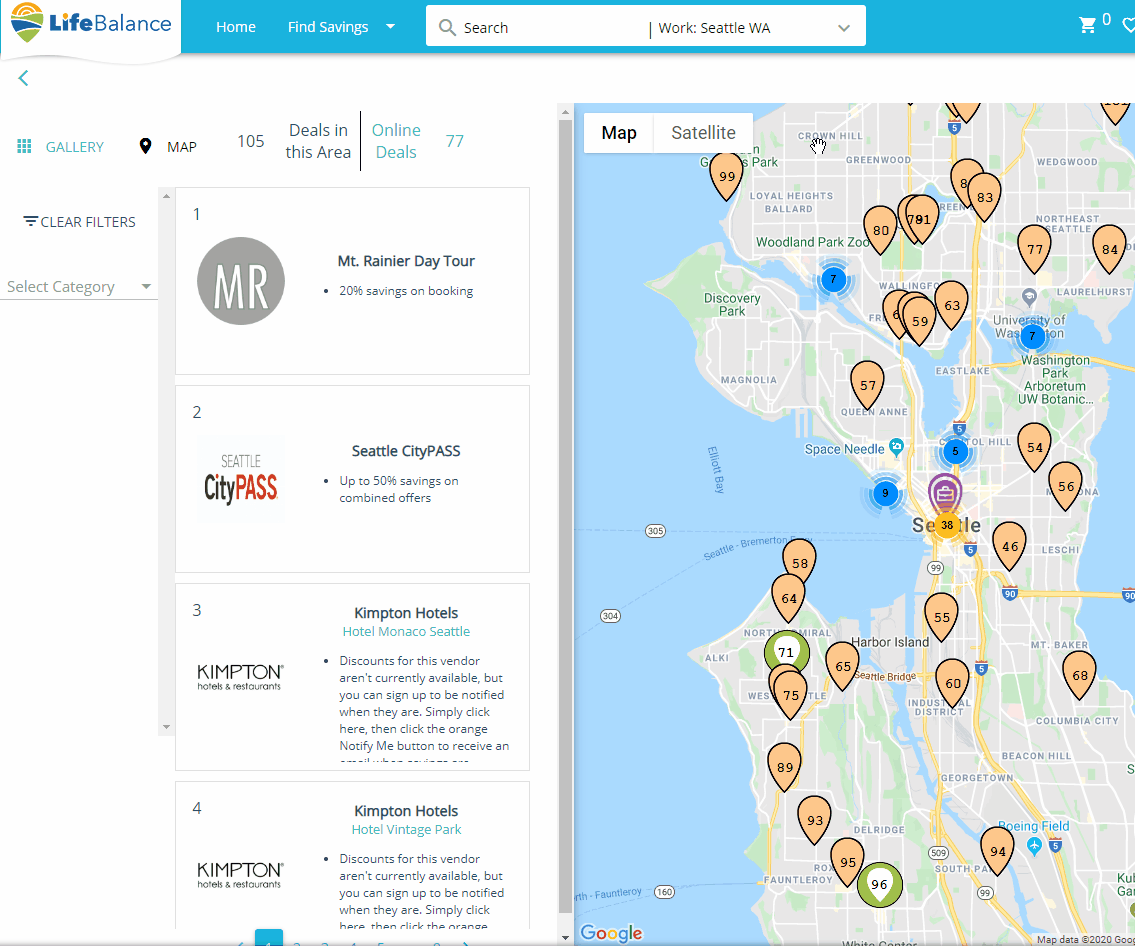This screenshot has height=946, width=1135.
Task: Open the Select Category dropdown
Action: pos(78,287)
